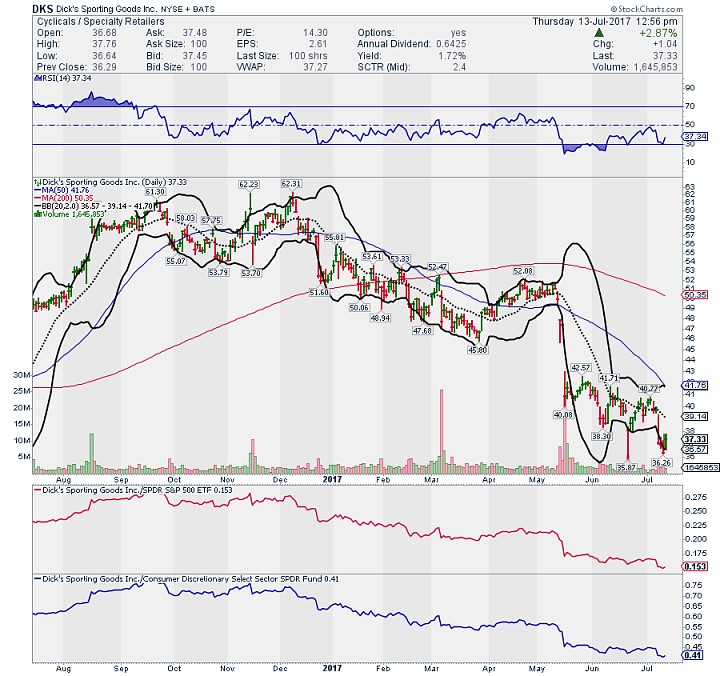
Task: Click the 55.81 price annotation
Action: 334,237
